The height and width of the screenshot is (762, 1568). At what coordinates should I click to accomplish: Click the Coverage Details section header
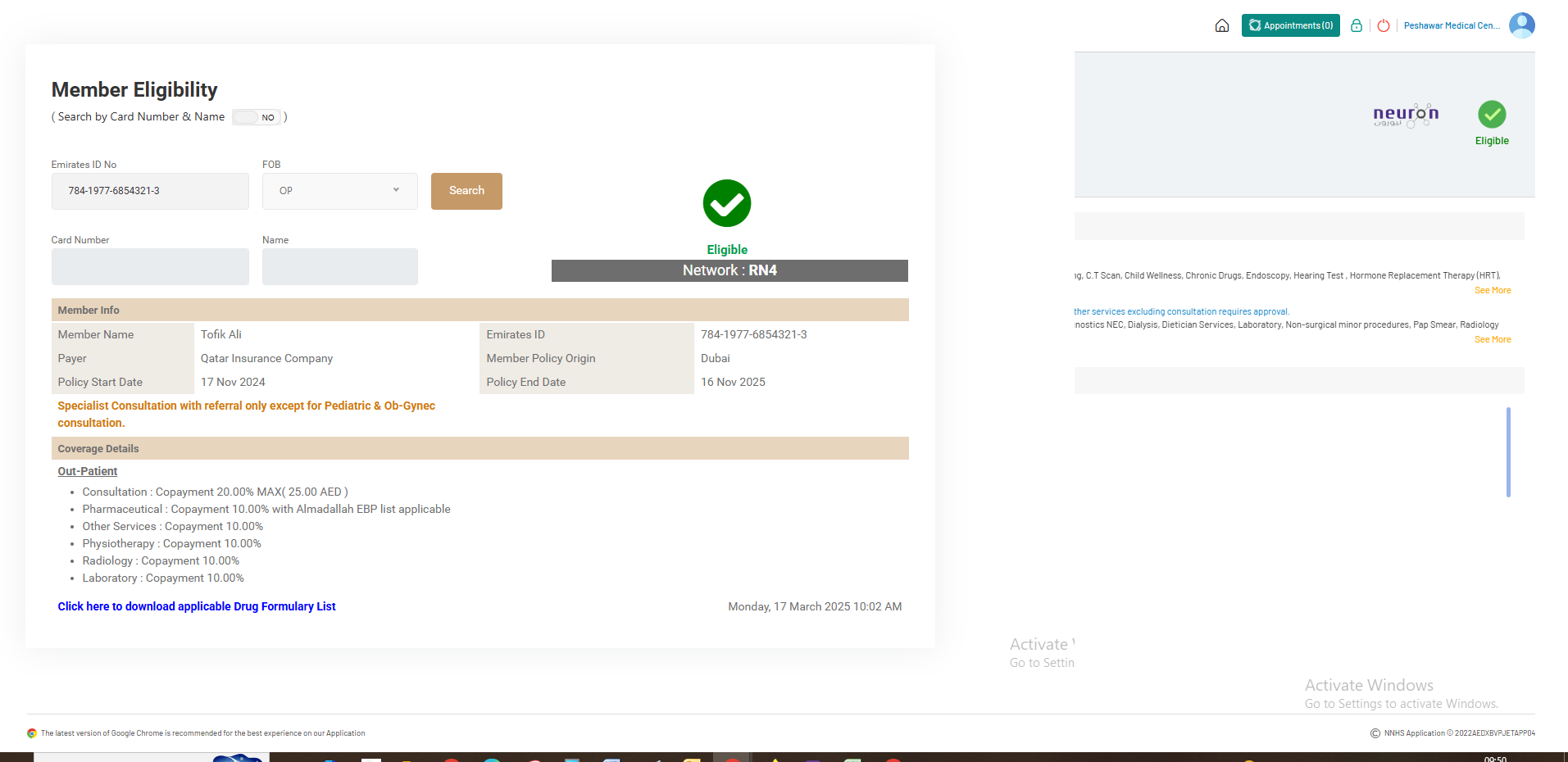(x=480, y=448)
